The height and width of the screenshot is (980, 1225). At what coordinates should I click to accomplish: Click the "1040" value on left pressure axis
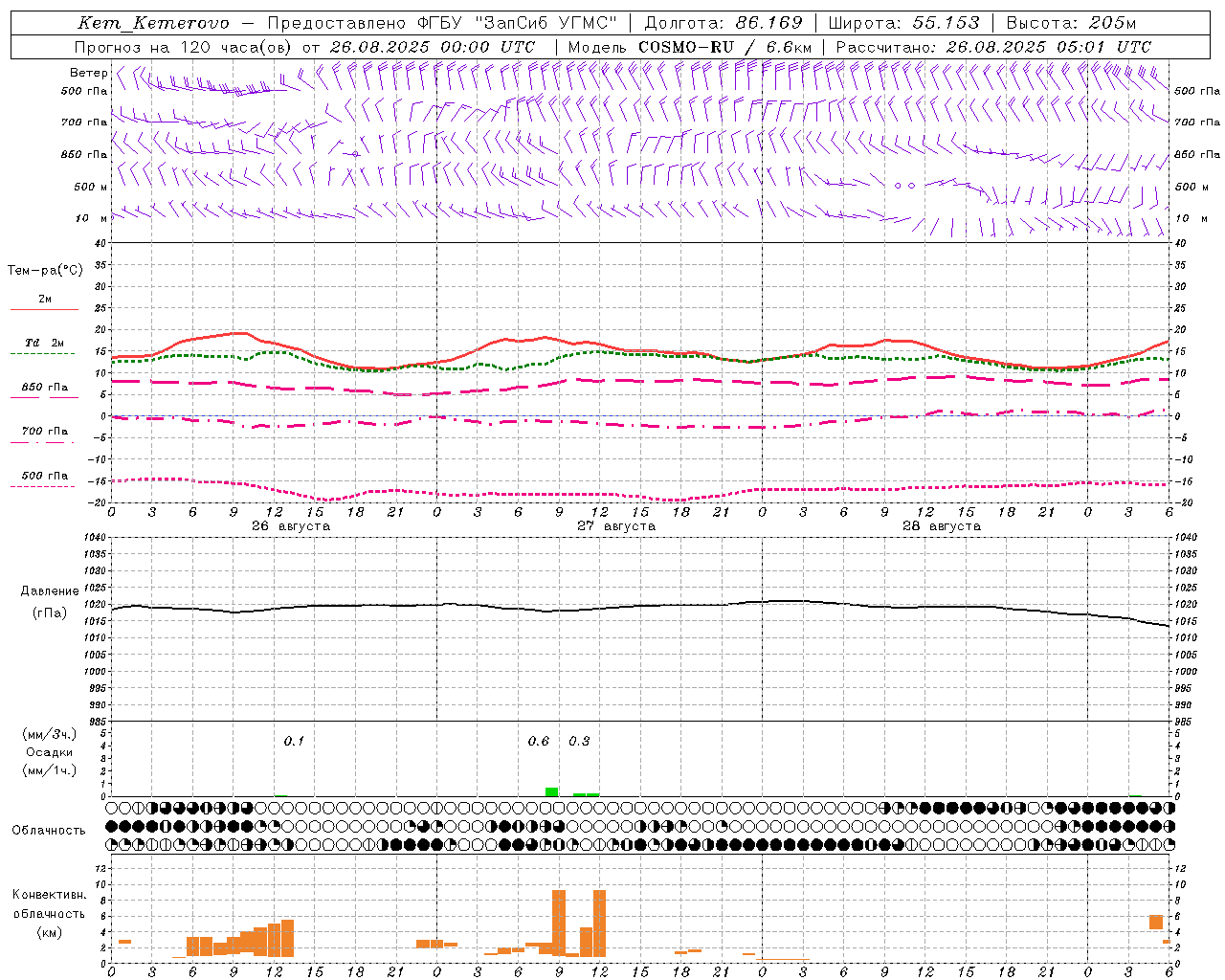tap(93, 537)
